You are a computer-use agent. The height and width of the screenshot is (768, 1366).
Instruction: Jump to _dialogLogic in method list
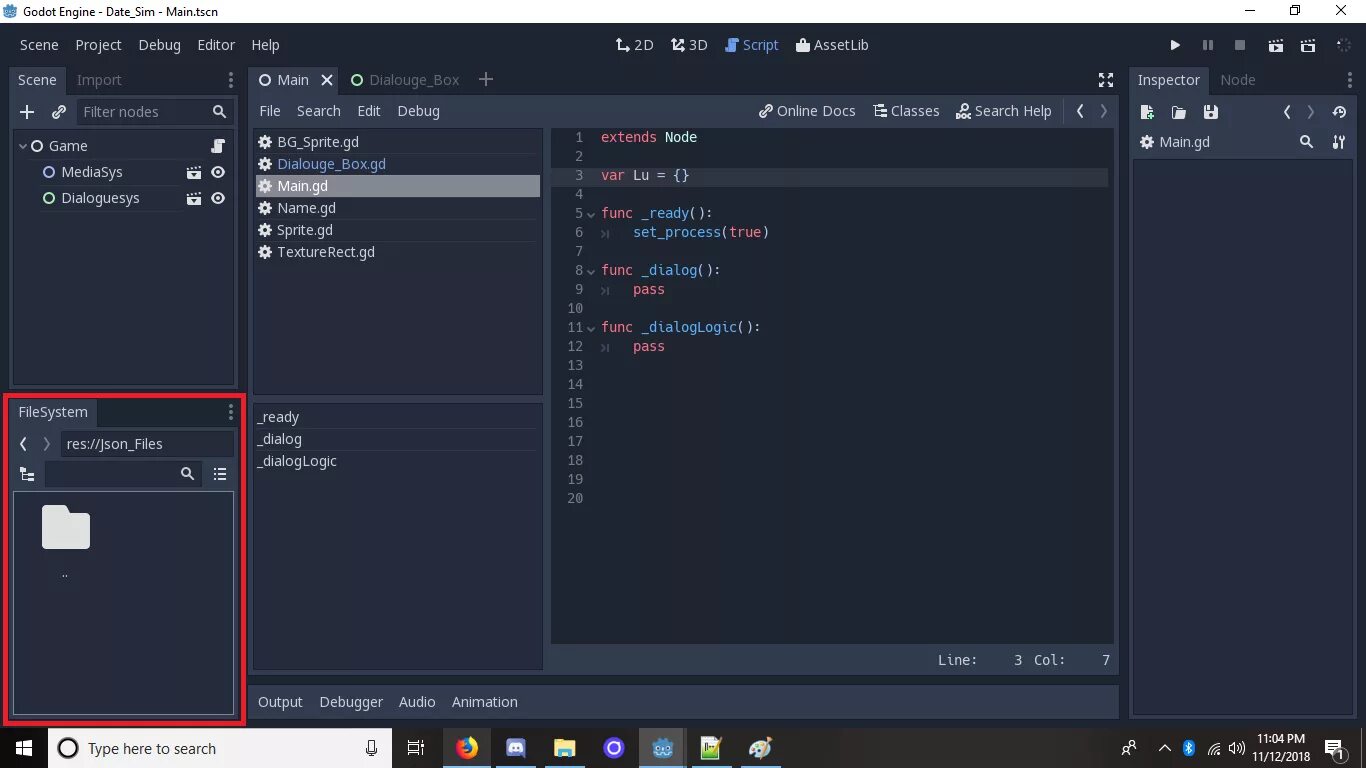point(396,461)
